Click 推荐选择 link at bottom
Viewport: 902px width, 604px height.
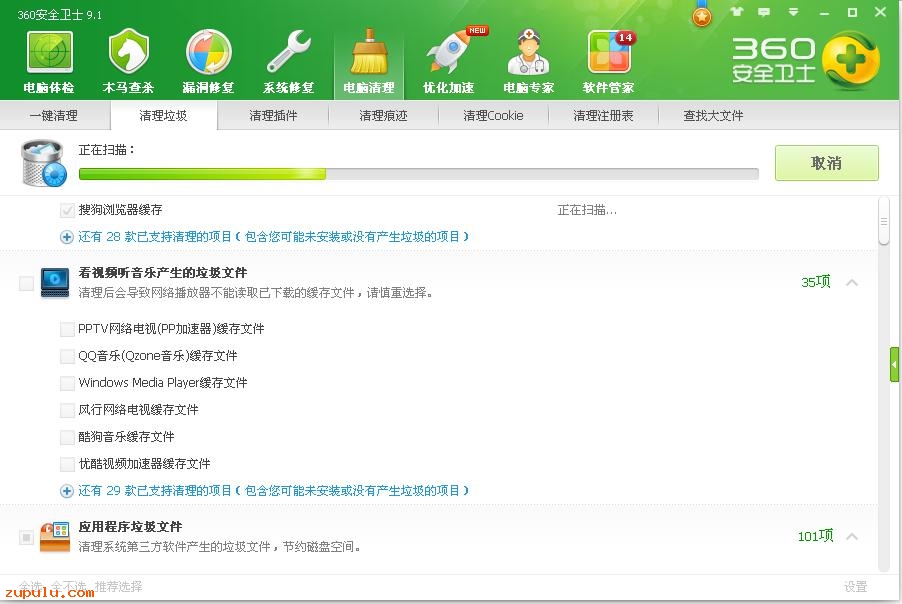[x=119, y=586]
